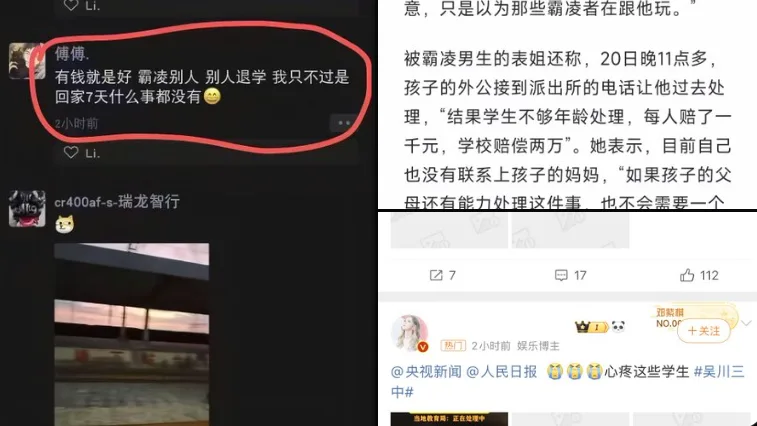Tap the panda badge icon
Screen dimensions: 757x426
(x=618, y=327)
